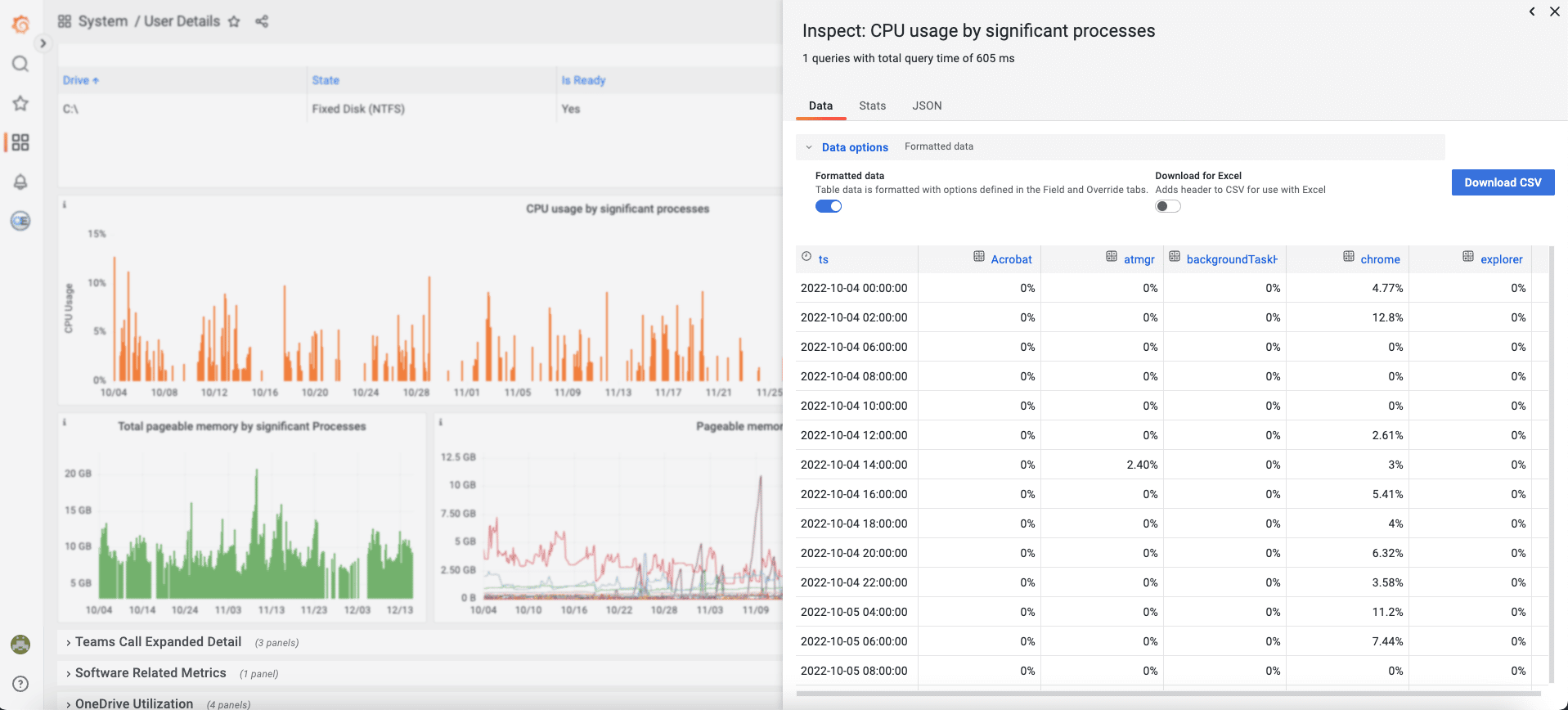Open the Help question mark icon
The height and width of the screenshot is (710, 1568).
click(20, 684)
